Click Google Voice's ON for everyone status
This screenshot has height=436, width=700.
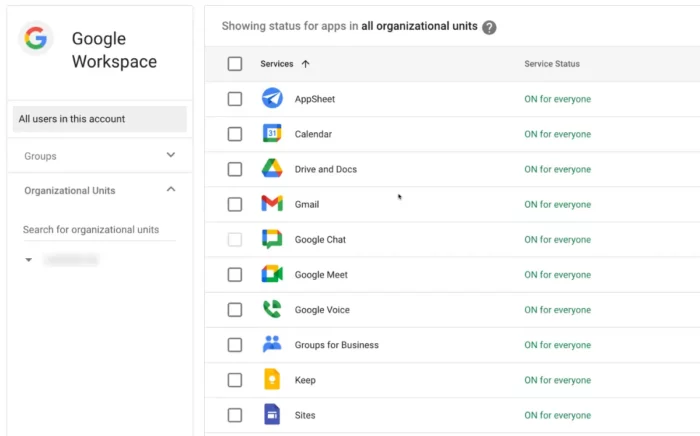tap(558, 310)
